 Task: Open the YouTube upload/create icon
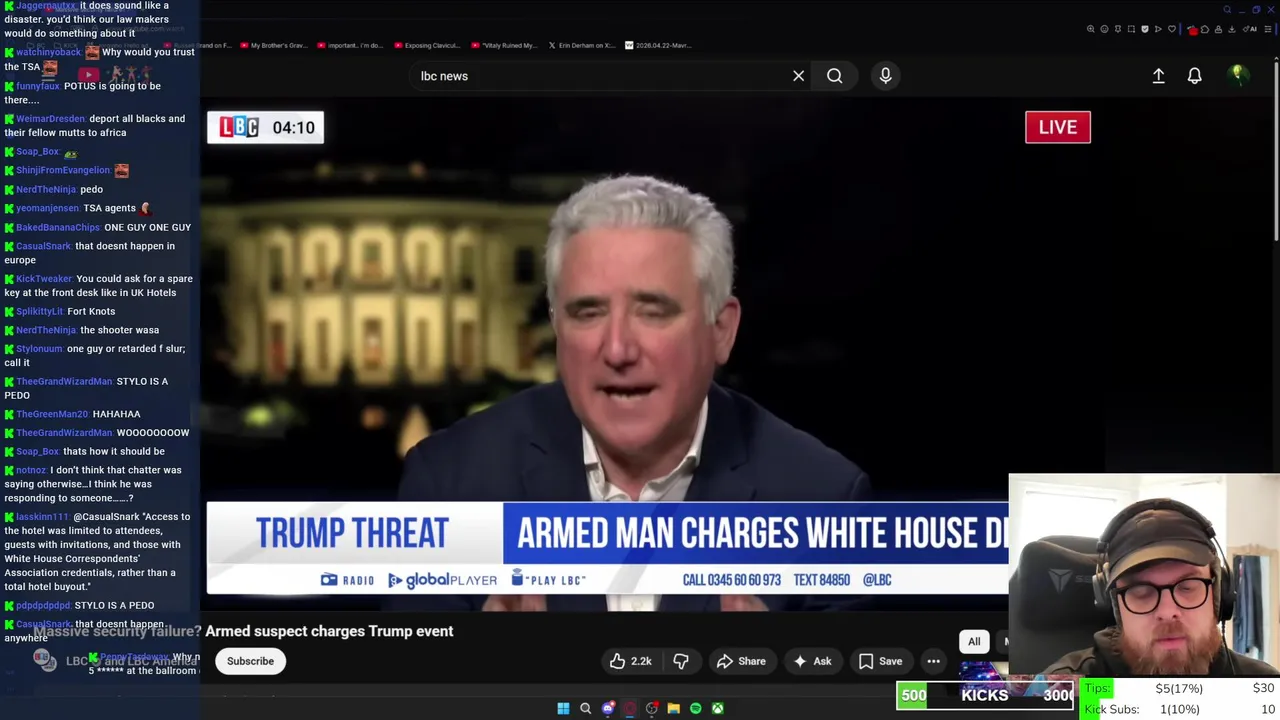click(1158, 76)
